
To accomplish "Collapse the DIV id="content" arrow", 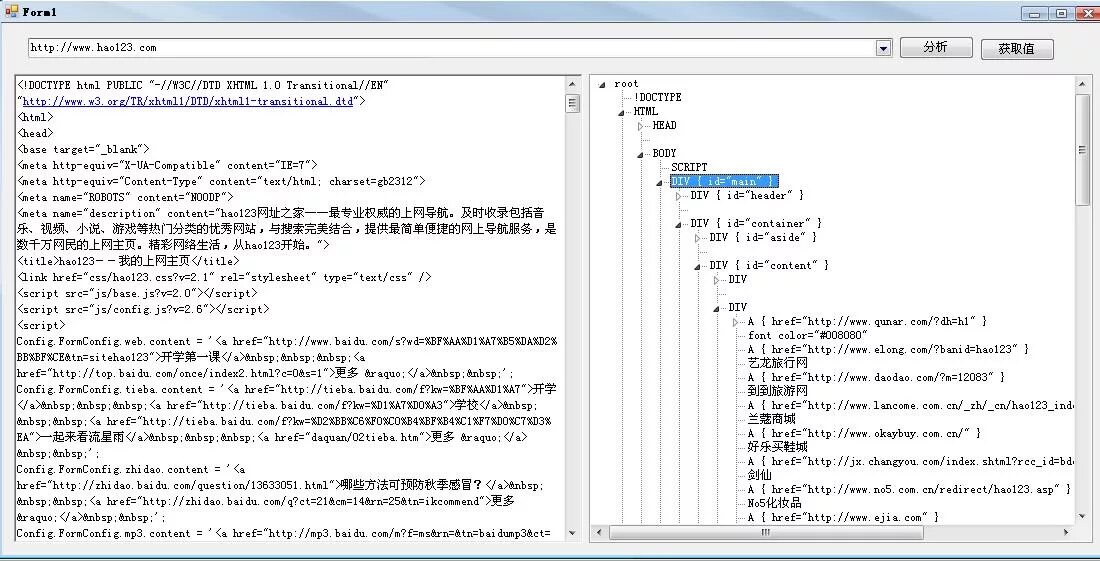I will pyautogui.click(x=697, y=267).
